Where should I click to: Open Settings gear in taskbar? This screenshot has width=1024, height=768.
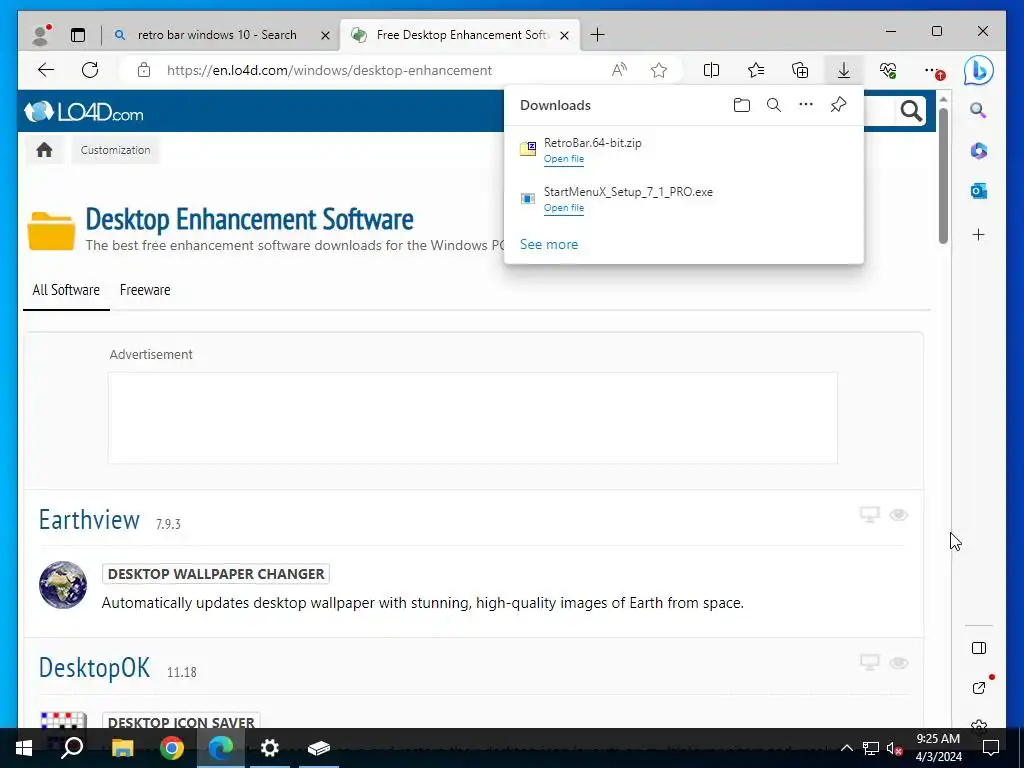[270, 748]
